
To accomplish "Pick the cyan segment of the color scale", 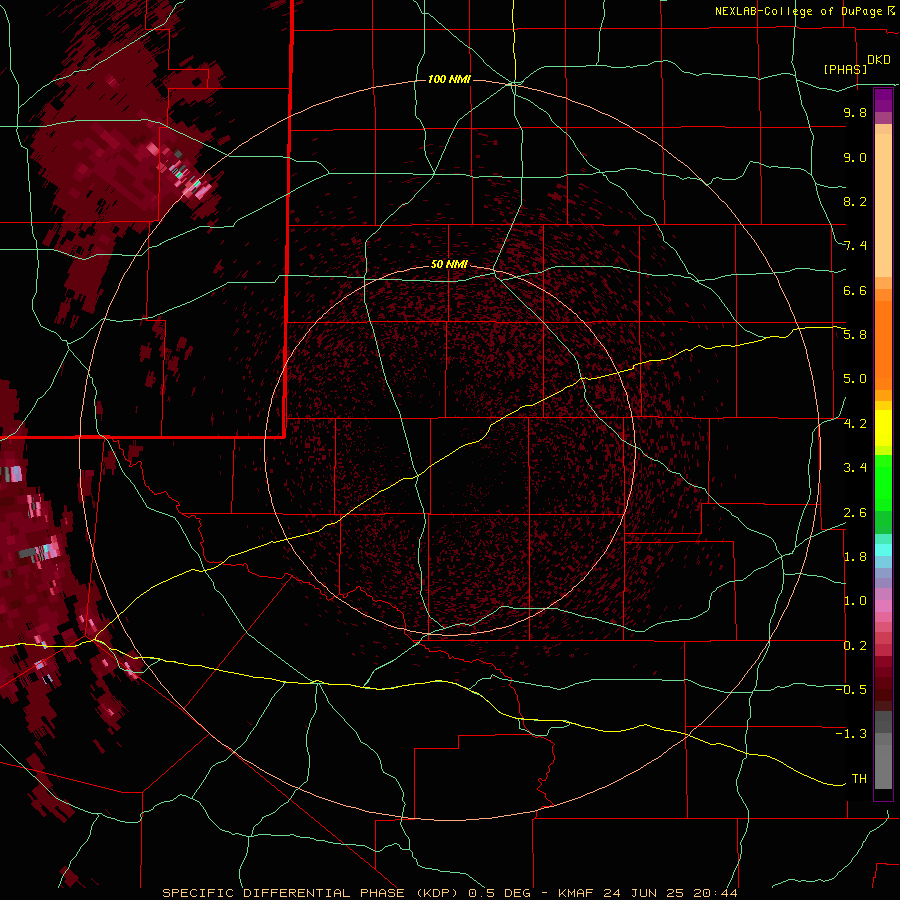I will (x=883, y=550).
